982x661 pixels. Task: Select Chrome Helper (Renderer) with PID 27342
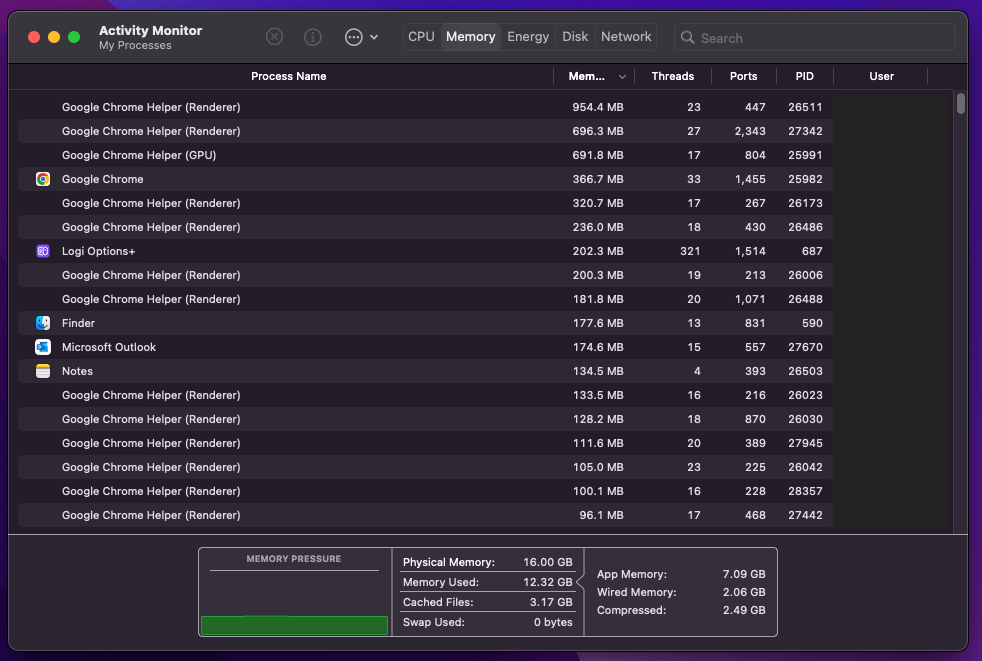[426, 131]
